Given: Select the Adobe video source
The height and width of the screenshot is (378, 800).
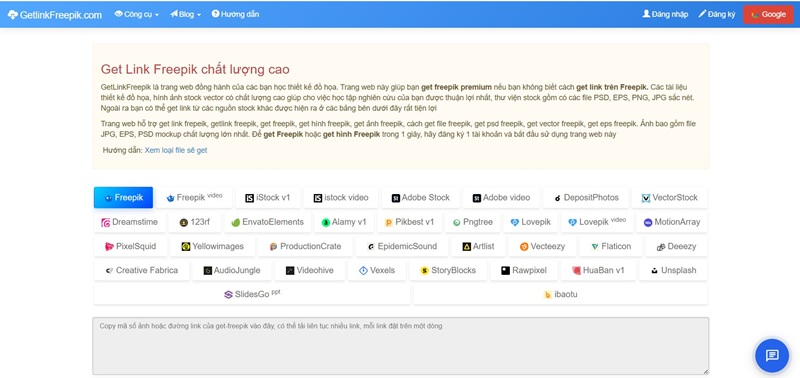Looking at the screenshot, I should pos(501,197).
